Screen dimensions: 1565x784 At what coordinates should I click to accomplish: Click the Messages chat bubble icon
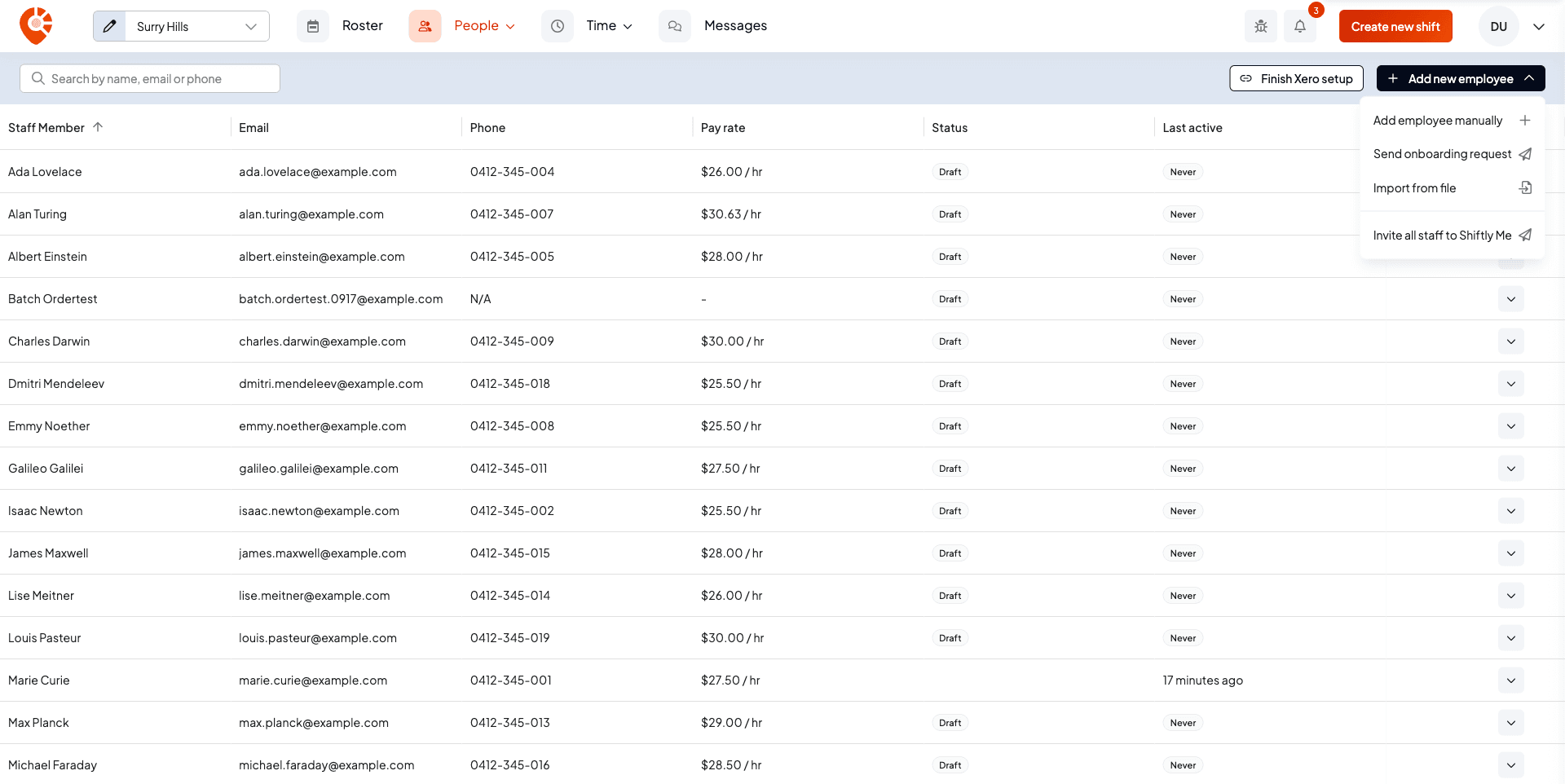tap(675, 26)
